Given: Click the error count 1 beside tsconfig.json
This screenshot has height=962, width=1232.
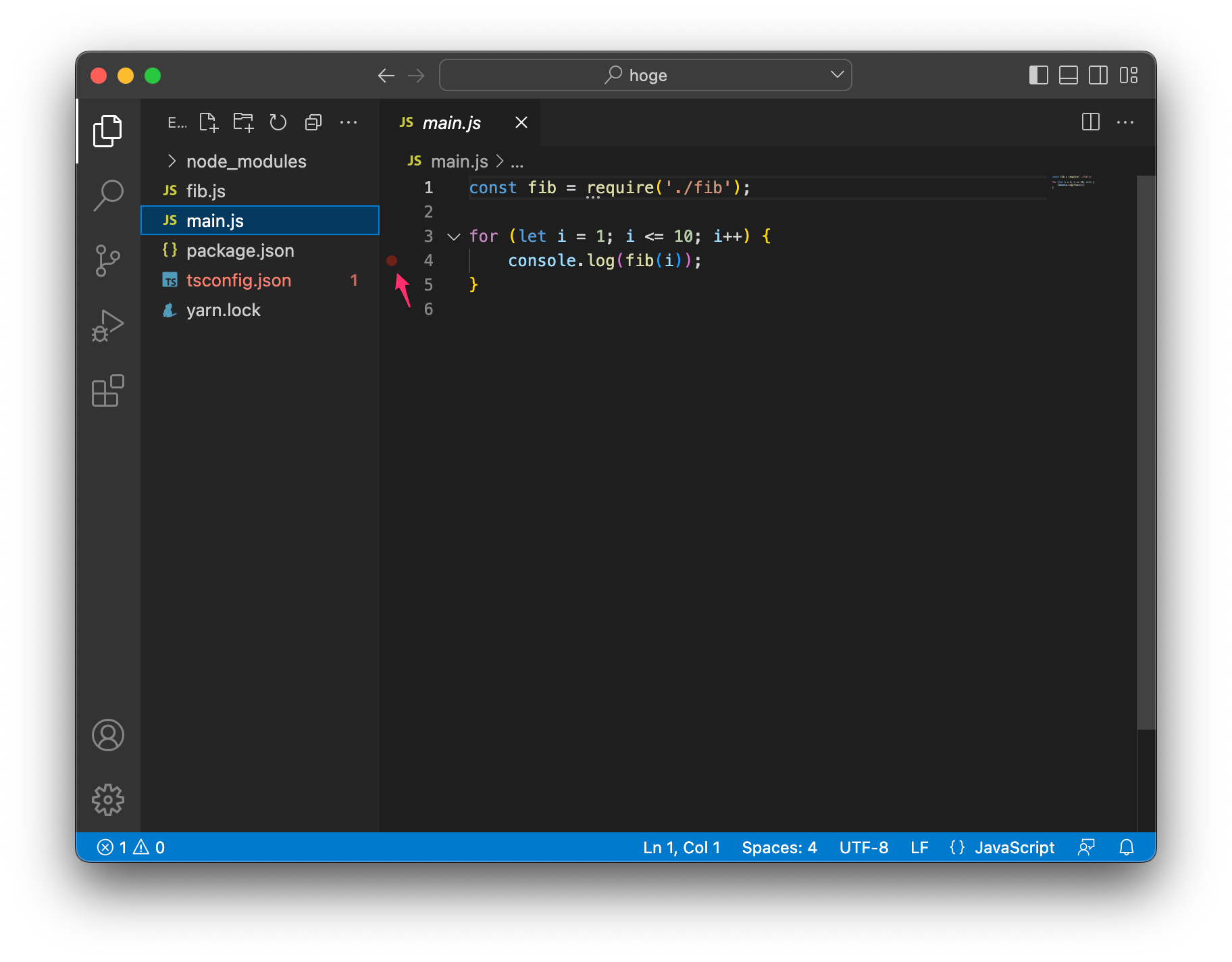Looking at the screenshot, I should tap(354, 280).
